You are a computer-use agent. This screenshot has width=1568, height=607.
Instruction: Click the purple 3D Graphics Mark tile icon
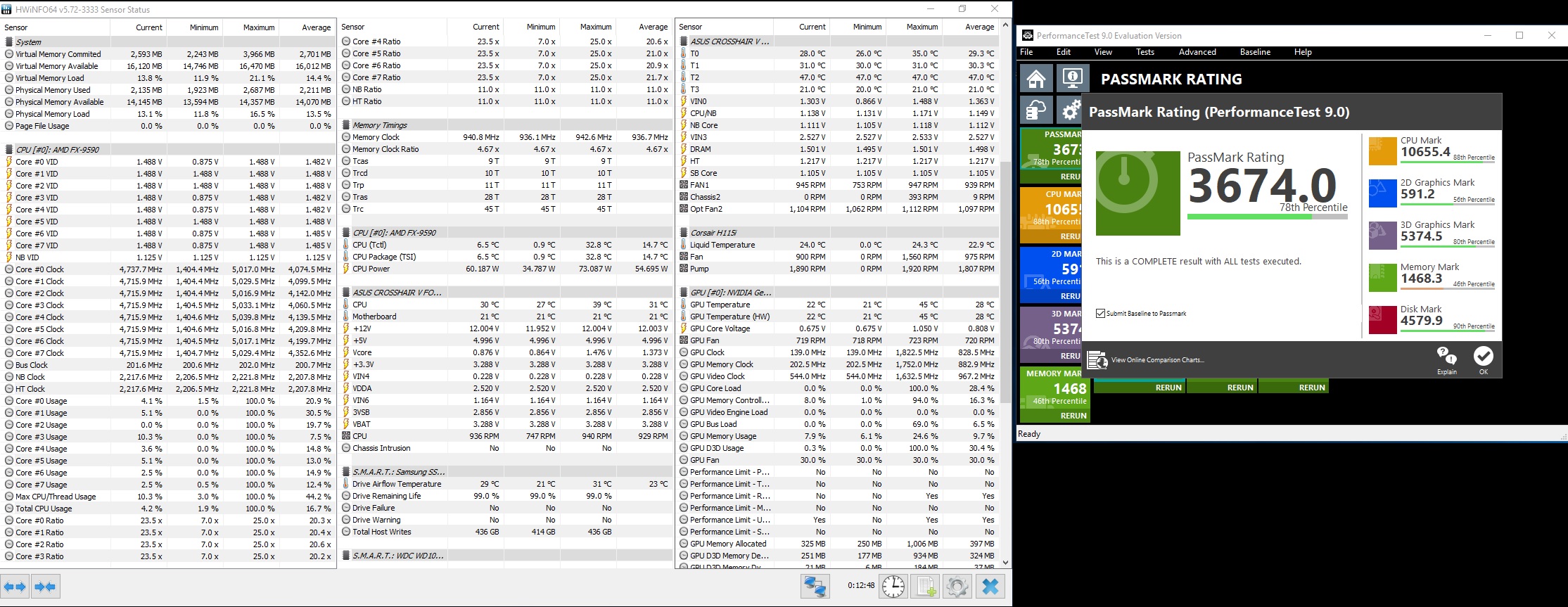pyautogui.click(x=1382, y=235)
